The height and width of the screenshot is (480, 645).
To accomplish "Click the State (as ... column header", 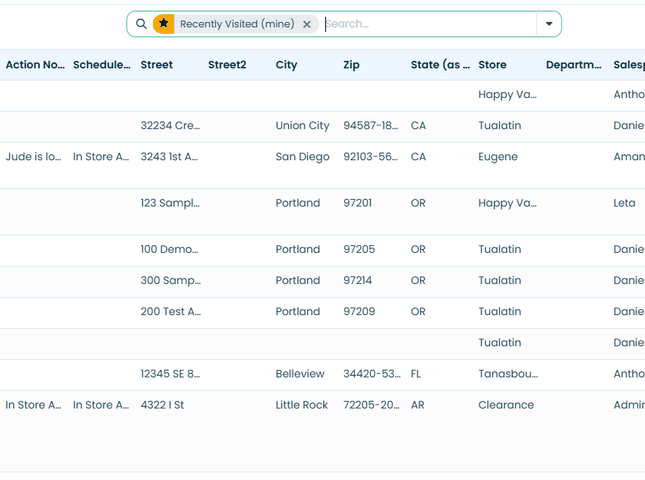I will coord(440,65).
